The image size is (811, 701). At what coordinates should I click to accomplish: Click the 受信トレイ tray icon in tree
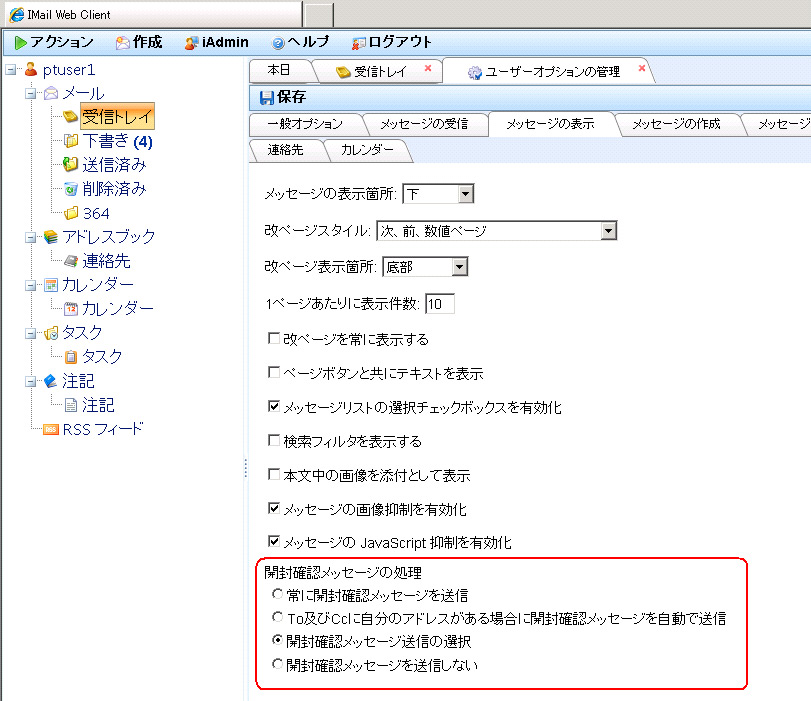[70, 116]
